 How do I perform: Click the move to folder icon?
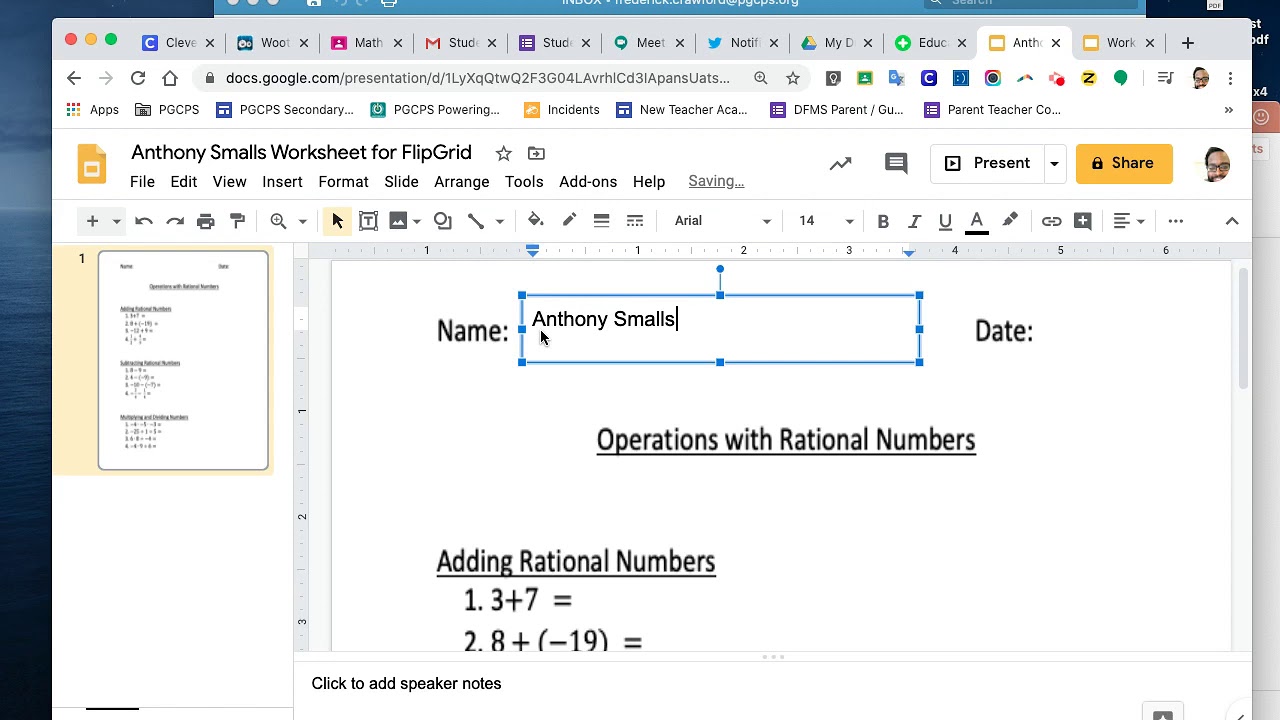[536, 153]
